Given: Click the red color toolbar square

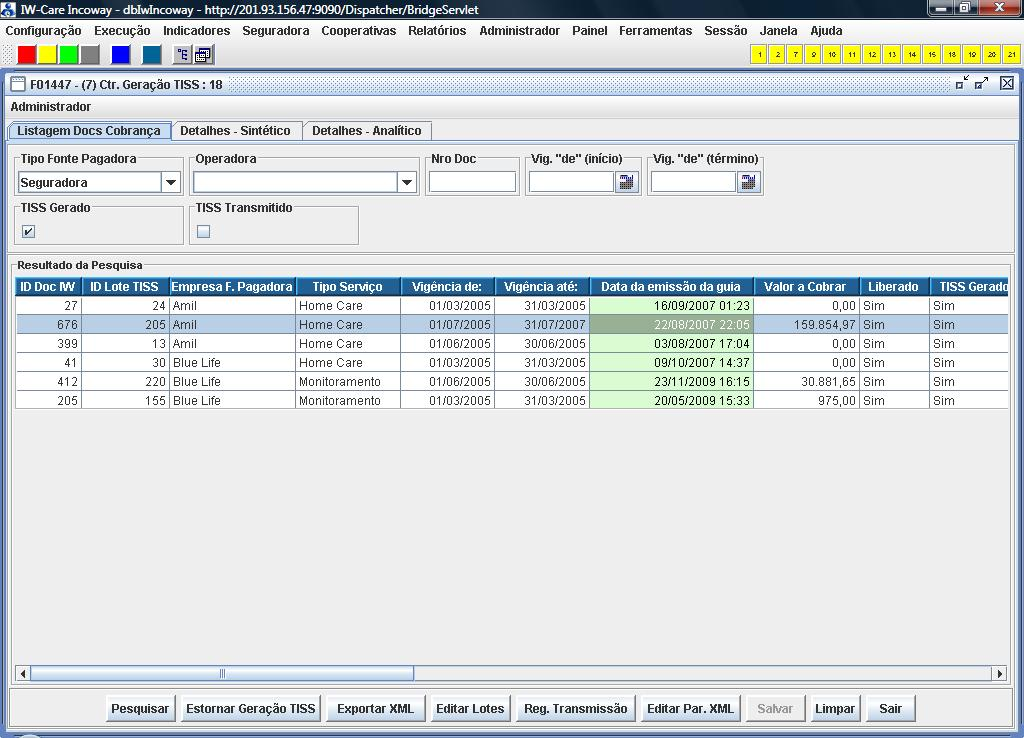Looking at the screenshot, I should [27, 55].
